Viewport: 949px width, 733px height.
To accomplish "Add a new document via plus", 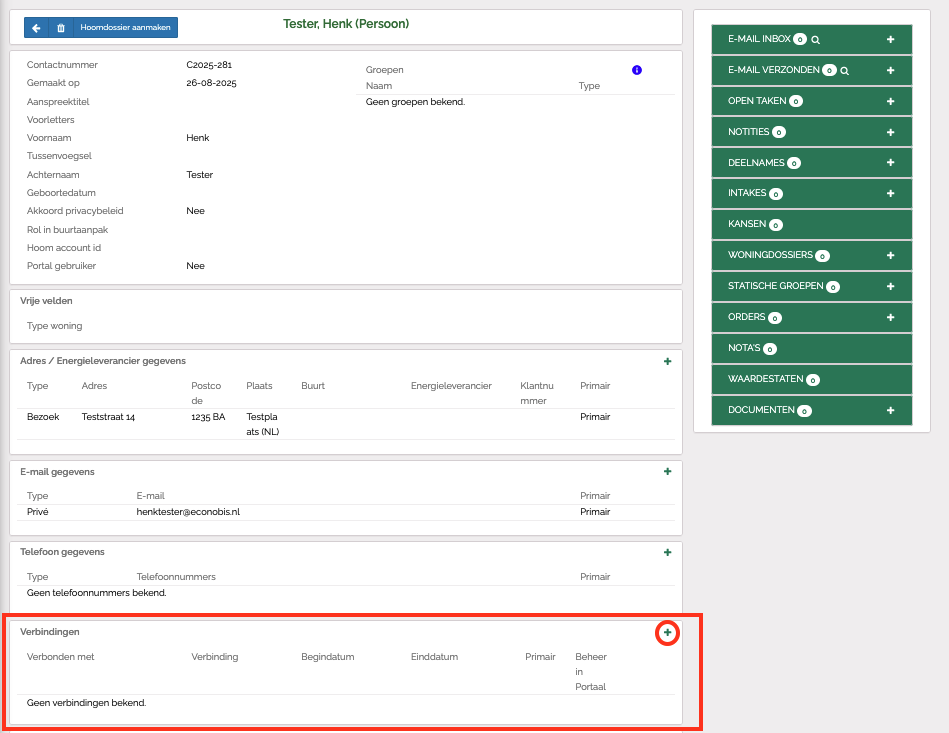I will (890, 410).
